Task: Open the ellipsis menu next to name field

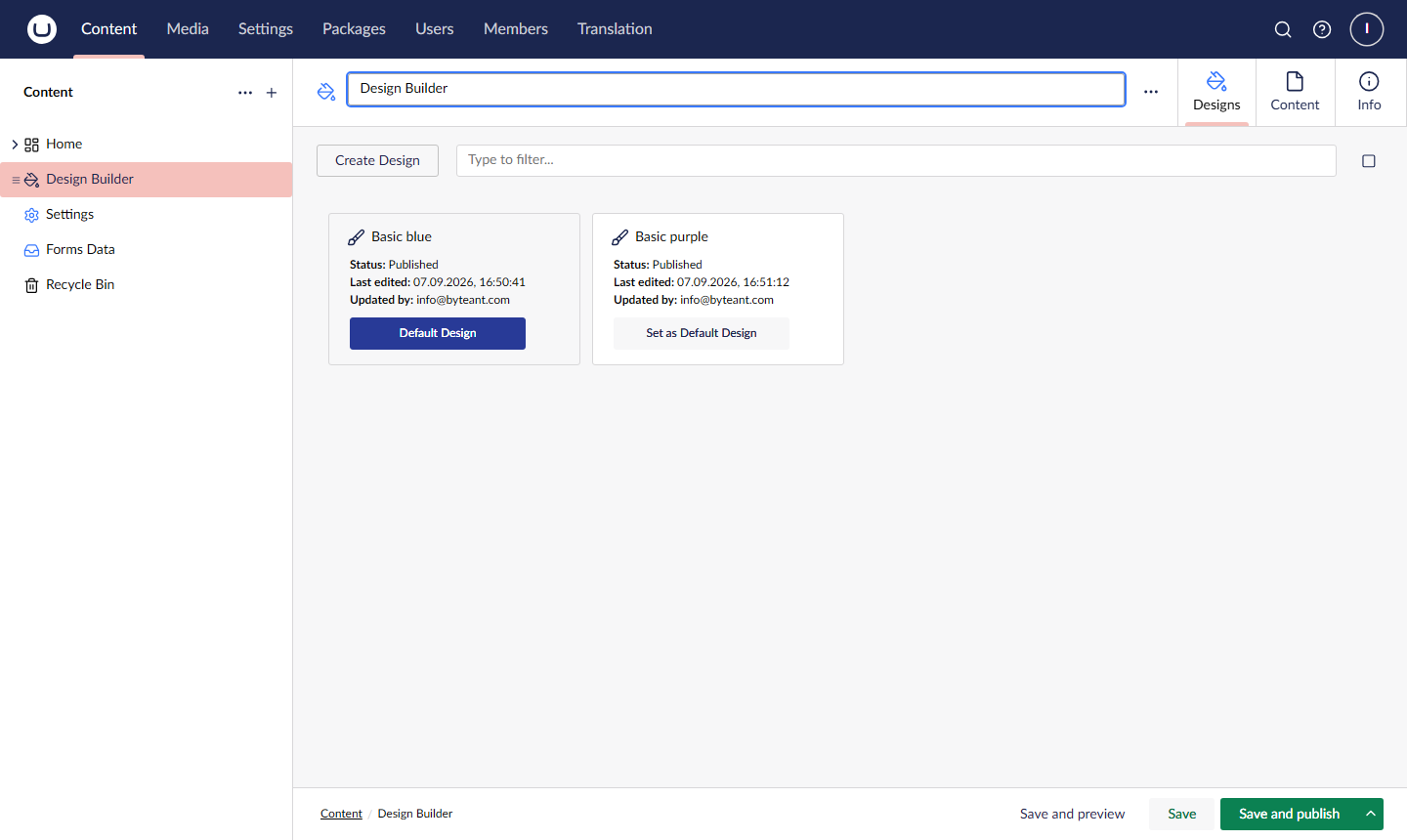Action: point(1151,91)
